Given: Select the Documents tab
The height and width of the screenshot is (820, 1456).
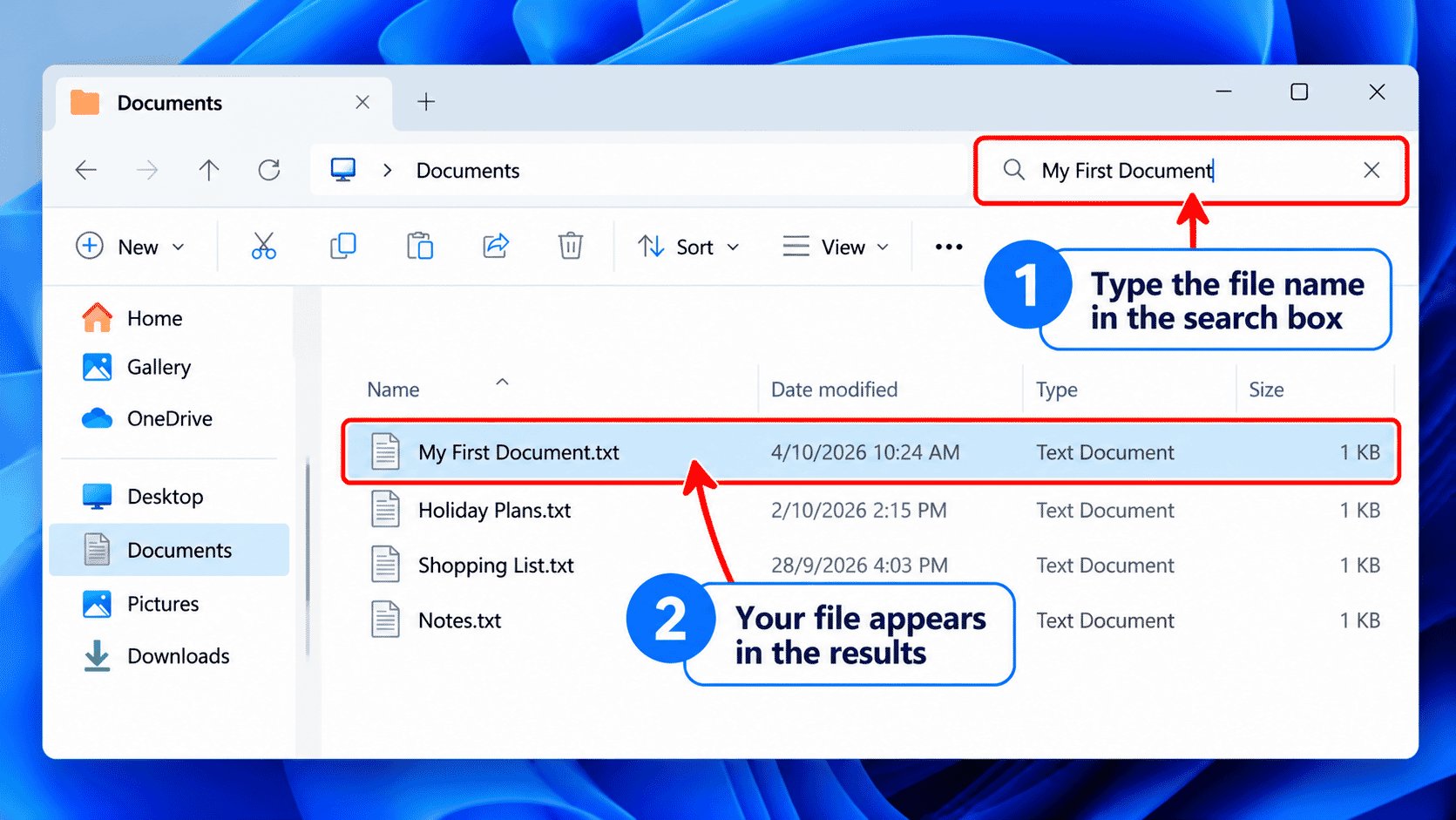Looking at the screenshot, I should coord(224,103).
